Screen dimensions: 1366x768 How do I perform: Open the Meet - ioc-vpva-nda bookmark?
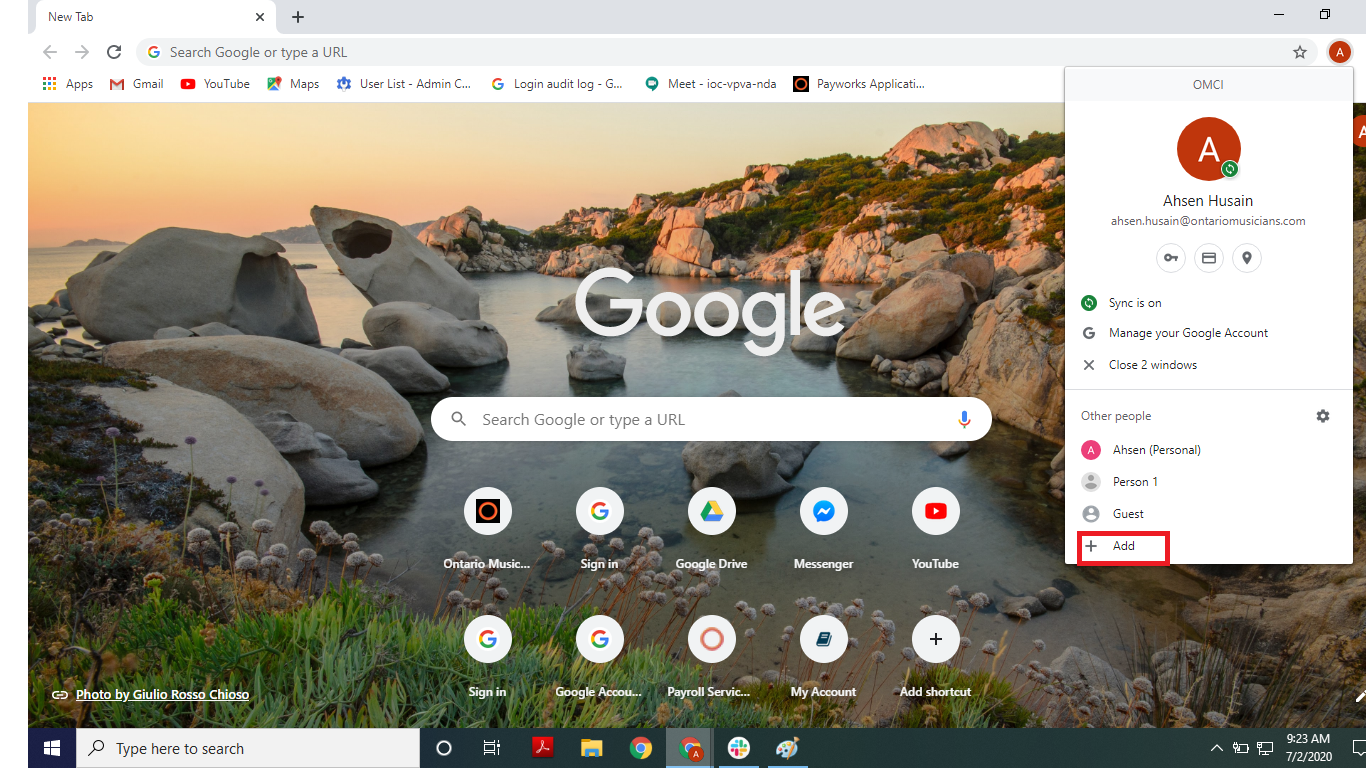[x=711, y=84]
